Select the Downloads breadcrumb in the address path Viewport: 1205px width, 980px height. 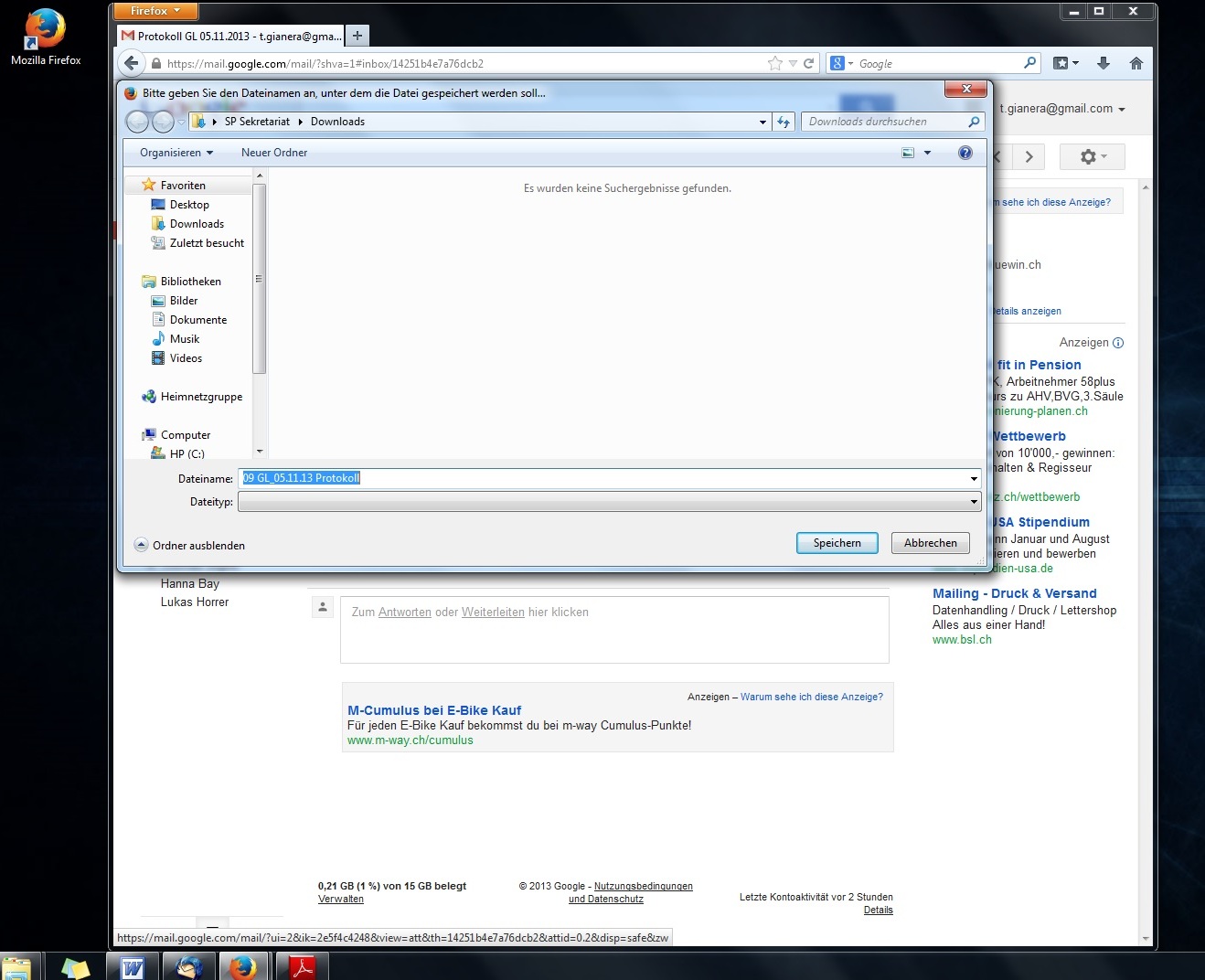[337, 122]
